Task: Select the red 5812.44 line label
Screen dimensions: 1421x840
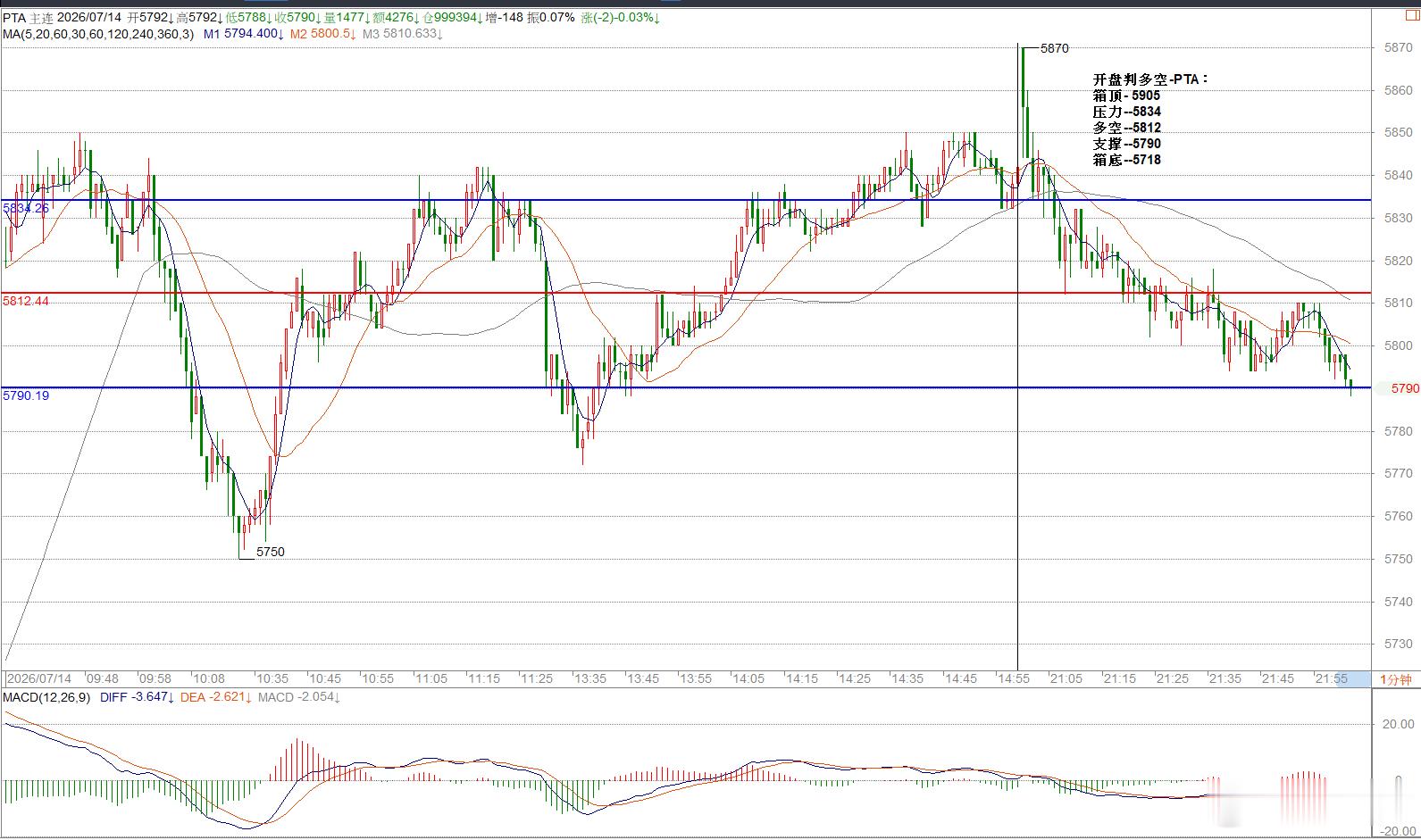Action: click(26, 301)
